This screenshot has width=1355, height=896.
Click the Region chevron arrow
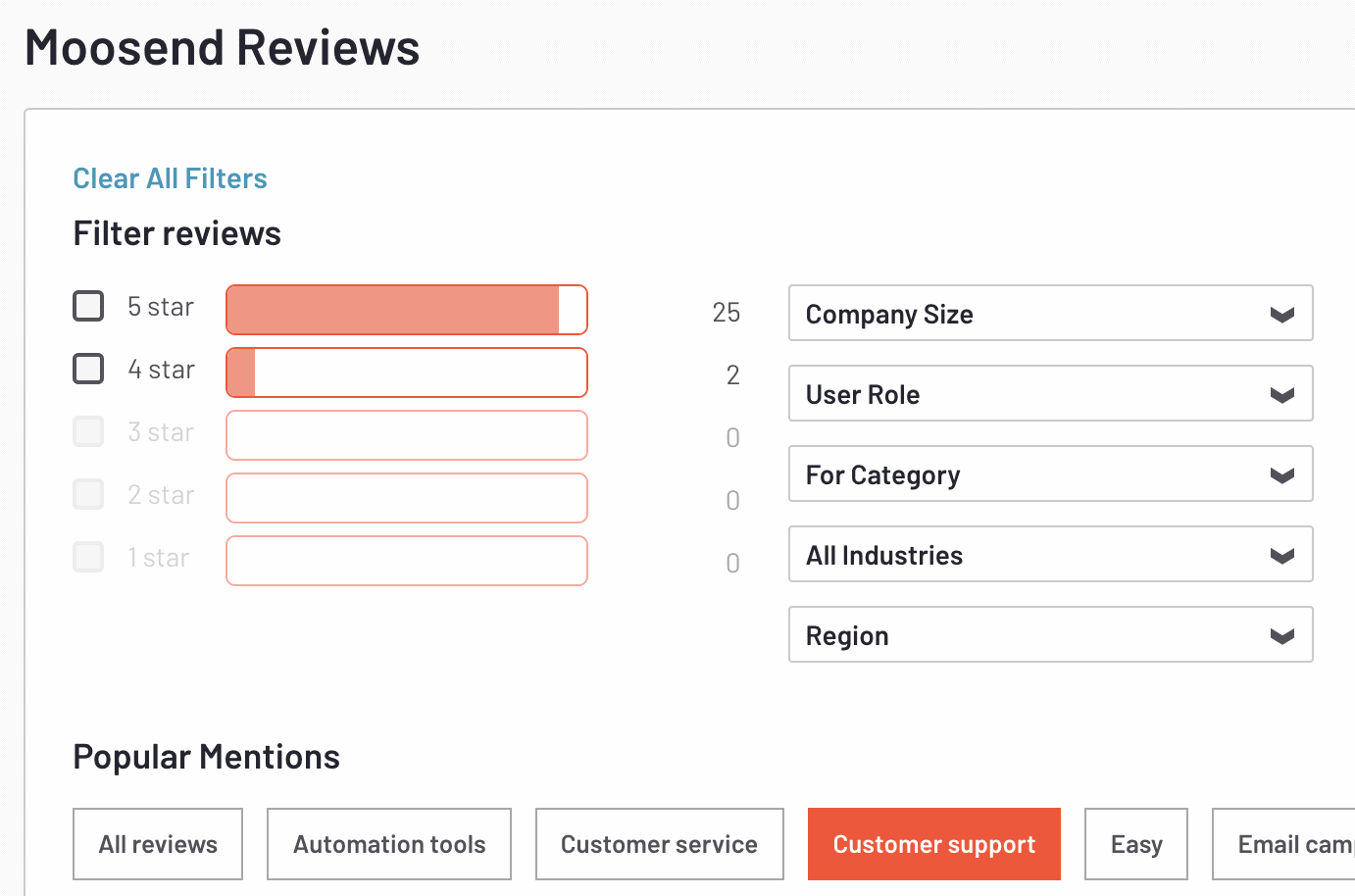(x=1281, y=635)
